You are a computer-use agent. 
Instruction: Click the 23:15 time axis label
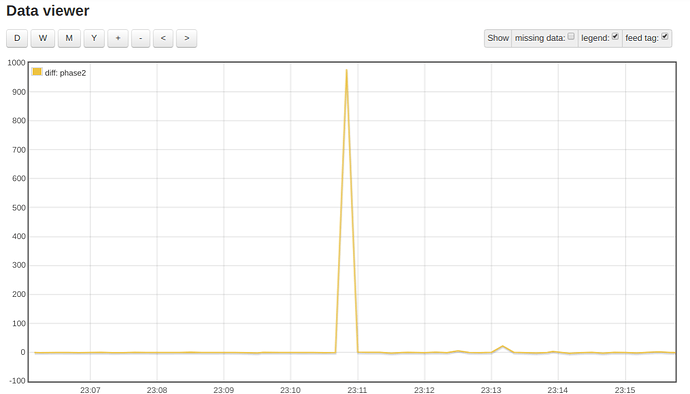click(x=625, y=390)
